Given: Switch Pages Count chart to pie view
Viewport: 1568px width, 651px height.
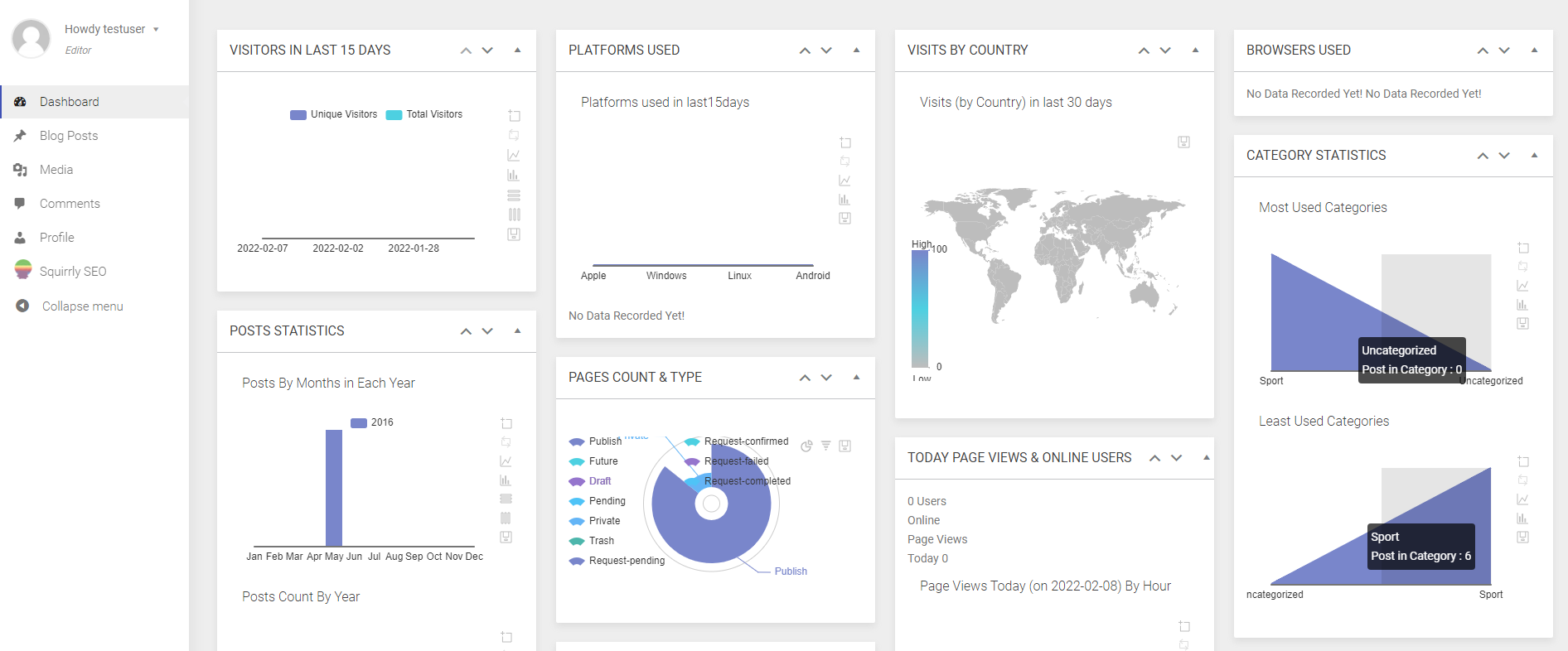Looking at the screenshot, I should tap(806, 446).
